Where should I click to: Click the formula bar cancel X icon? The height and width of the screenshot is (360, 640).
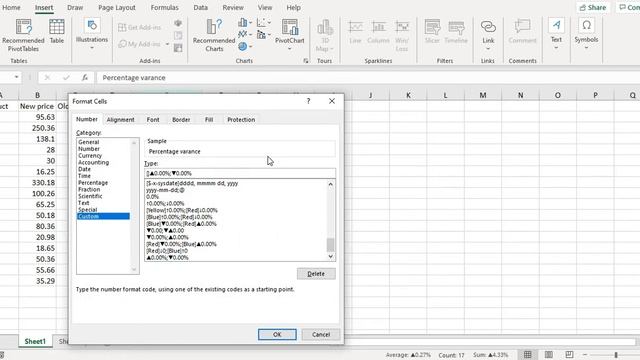pos(47,78)
